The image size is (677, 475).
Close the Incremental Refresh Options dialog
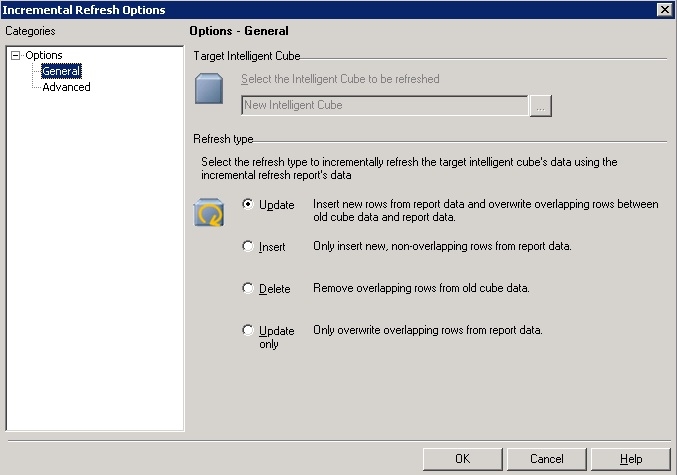pyautogui.click(x=664, y=9)
